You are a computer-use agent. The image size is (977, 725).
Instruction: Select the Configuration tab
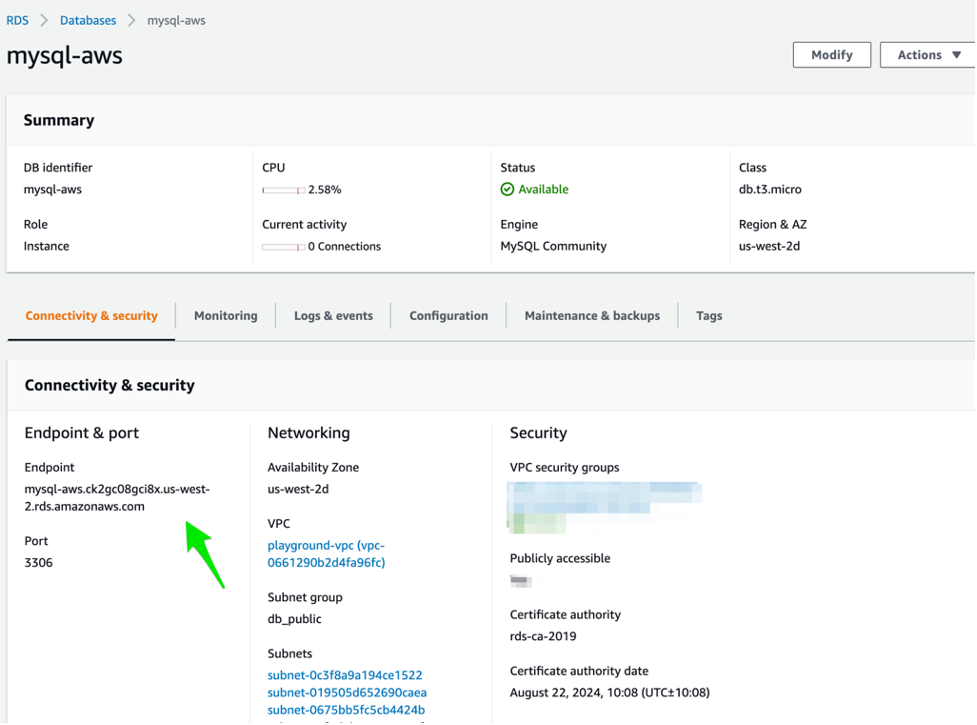(x=448, y=315)
